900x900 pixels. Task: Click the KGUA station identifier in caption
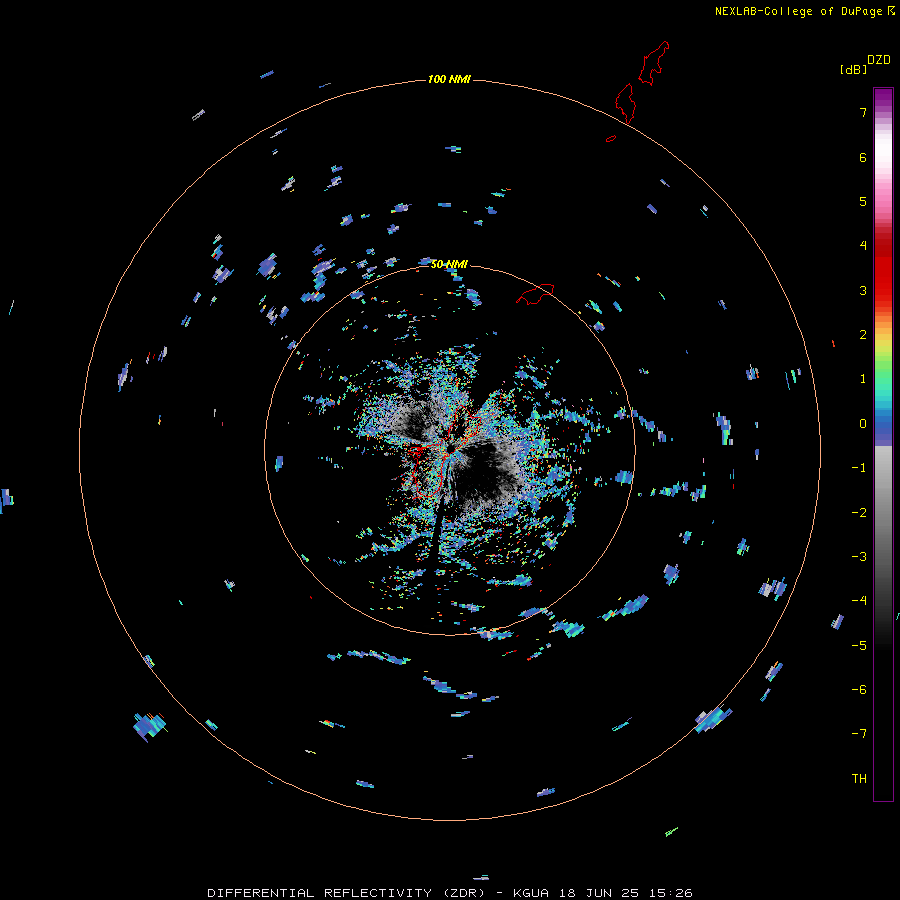click(x=530, y=893)
